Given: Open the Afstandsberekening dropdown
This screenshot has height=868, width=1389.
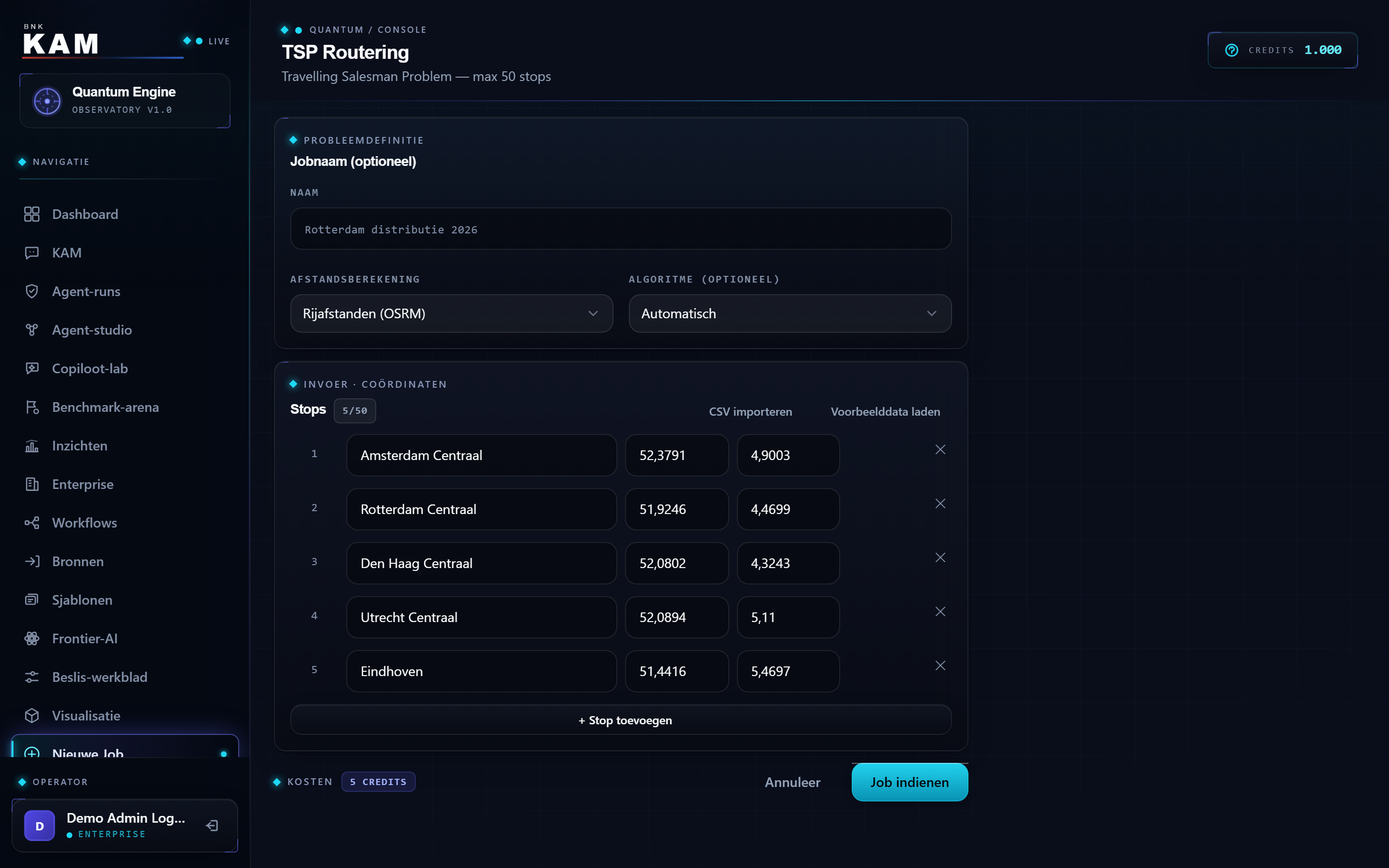Looking at the screenshot, I should (452, 313).
